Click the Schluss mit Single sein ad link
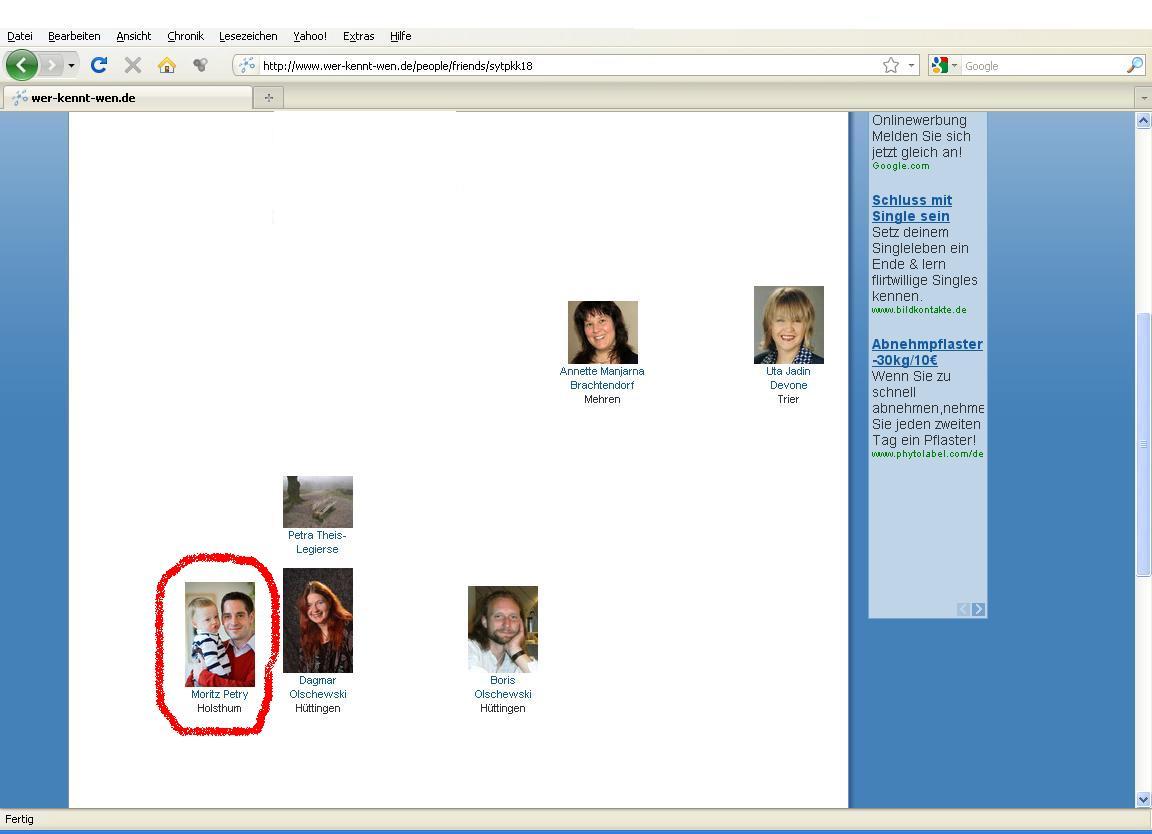 tap(911, 208)
